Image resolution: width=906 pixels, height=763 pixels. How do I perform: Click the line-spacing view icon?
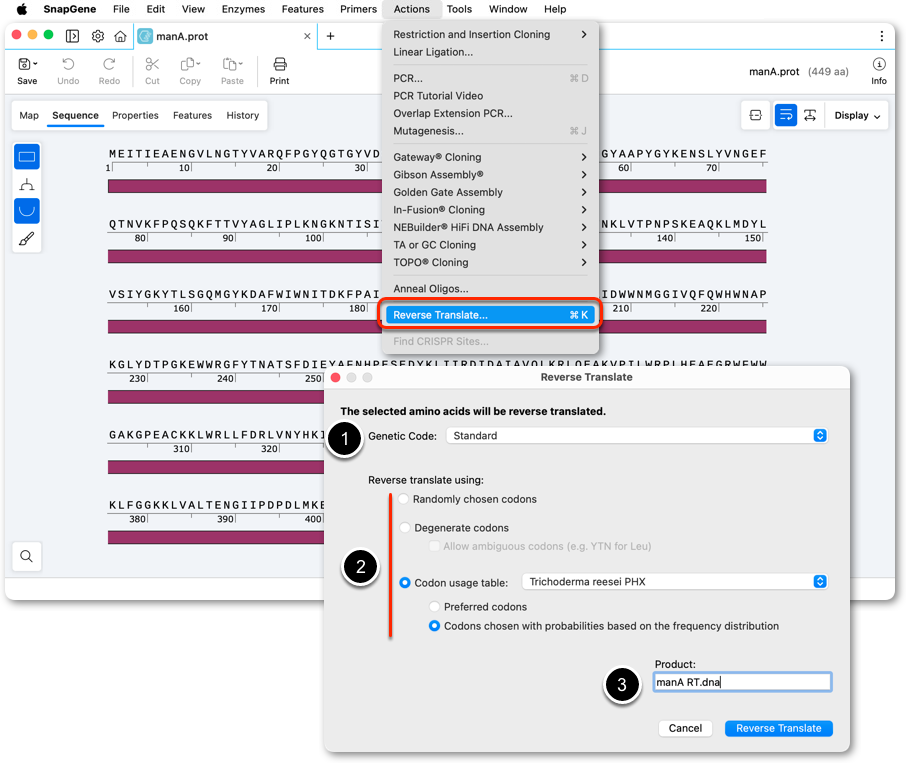(x=810, y=116)
